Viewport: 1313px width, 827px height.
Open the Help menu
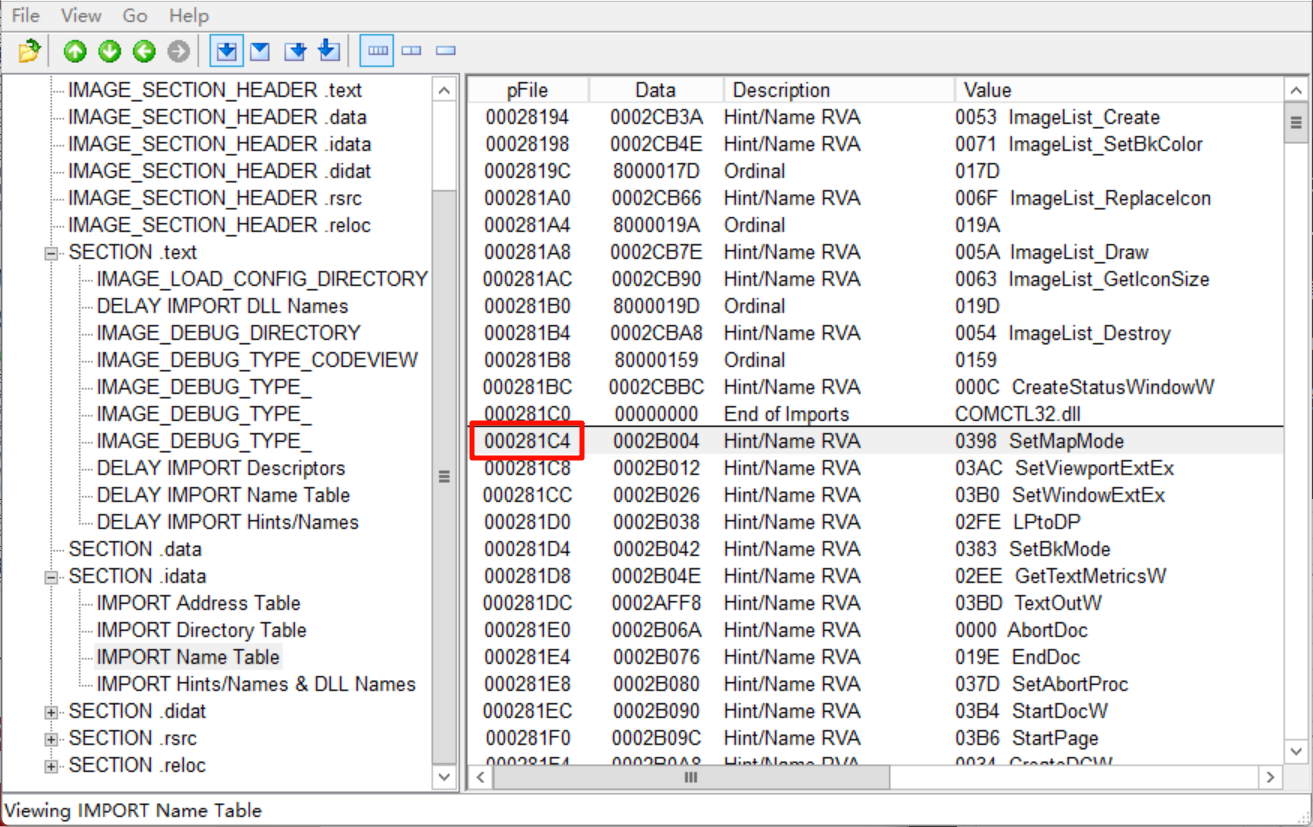189,16
